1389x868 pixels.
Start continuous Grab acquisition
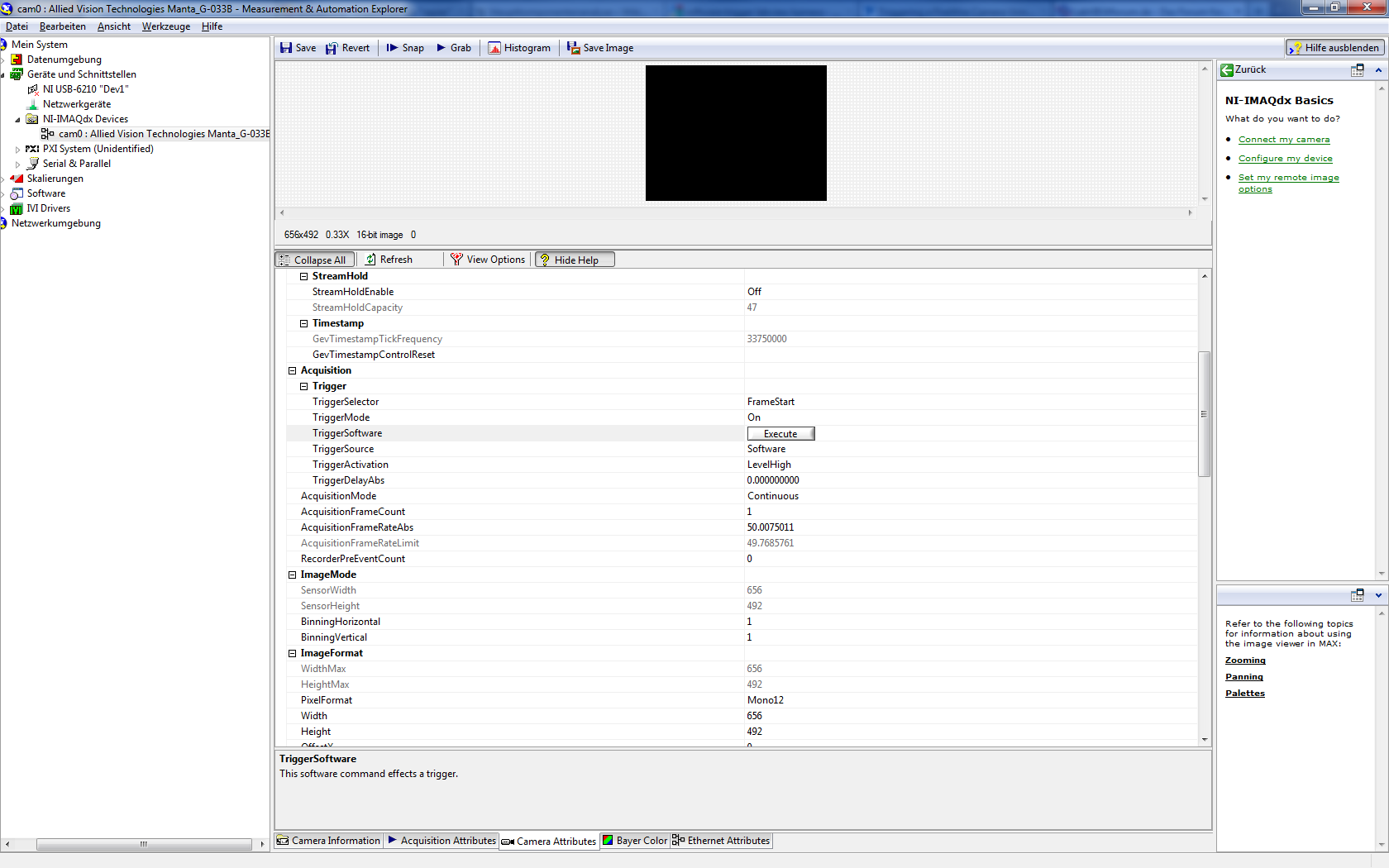click(454, 48)
